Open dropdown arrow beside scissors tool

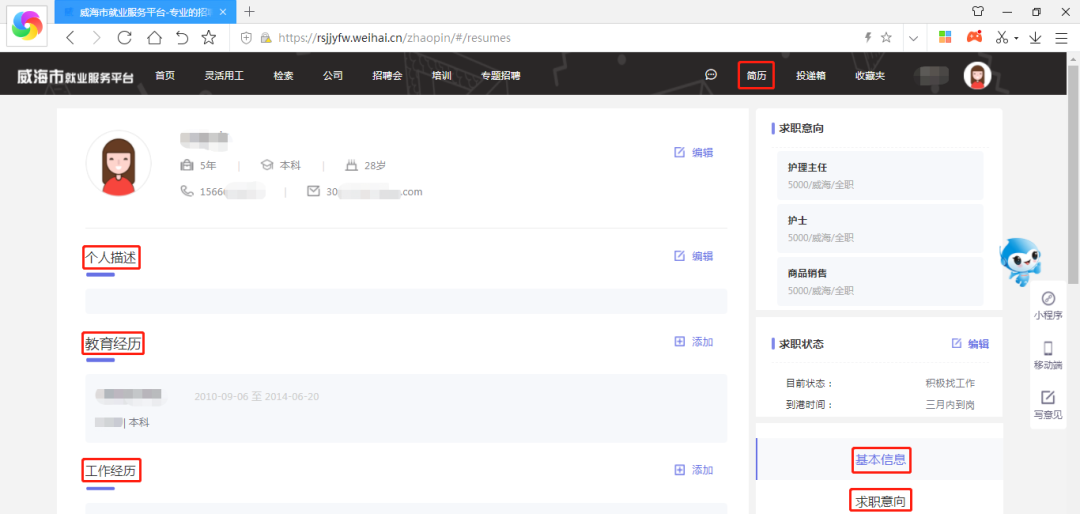1017,38
